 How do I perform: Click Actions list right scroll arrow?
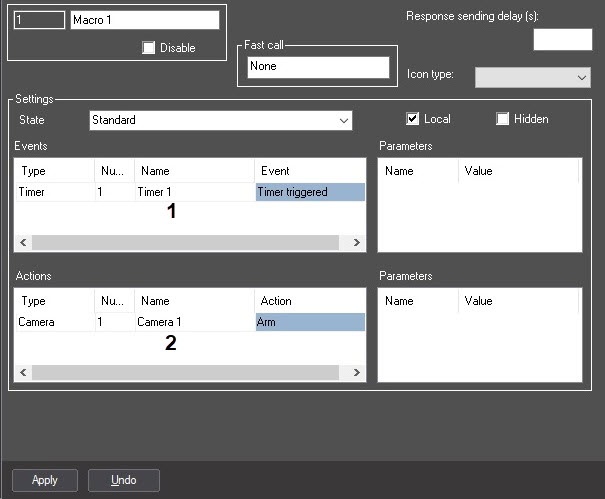pyautogui.click(x=357, y=372)
